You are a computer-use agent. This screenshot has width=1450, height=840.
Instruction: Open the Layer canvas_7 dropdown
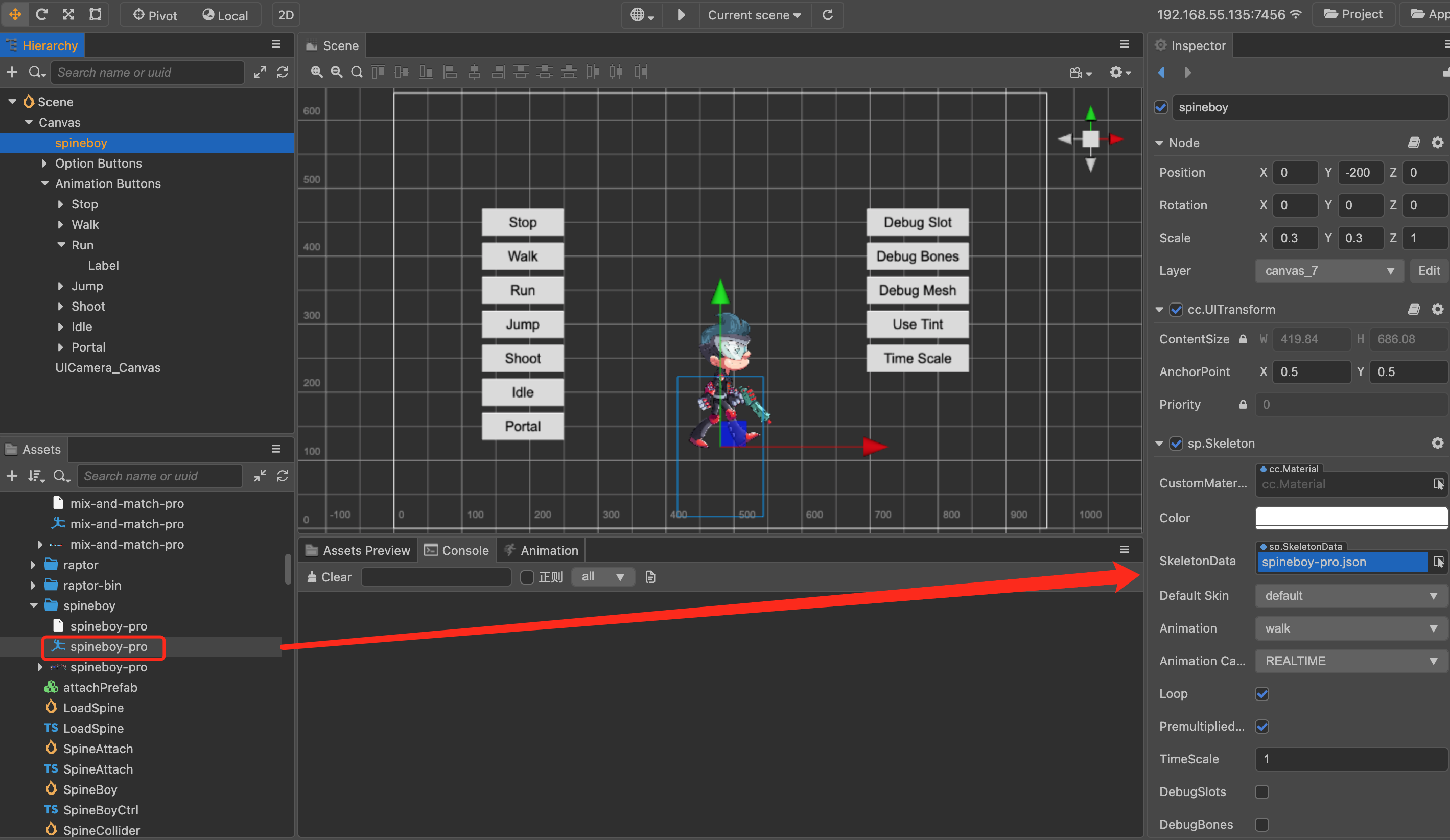click(1330, 270)
